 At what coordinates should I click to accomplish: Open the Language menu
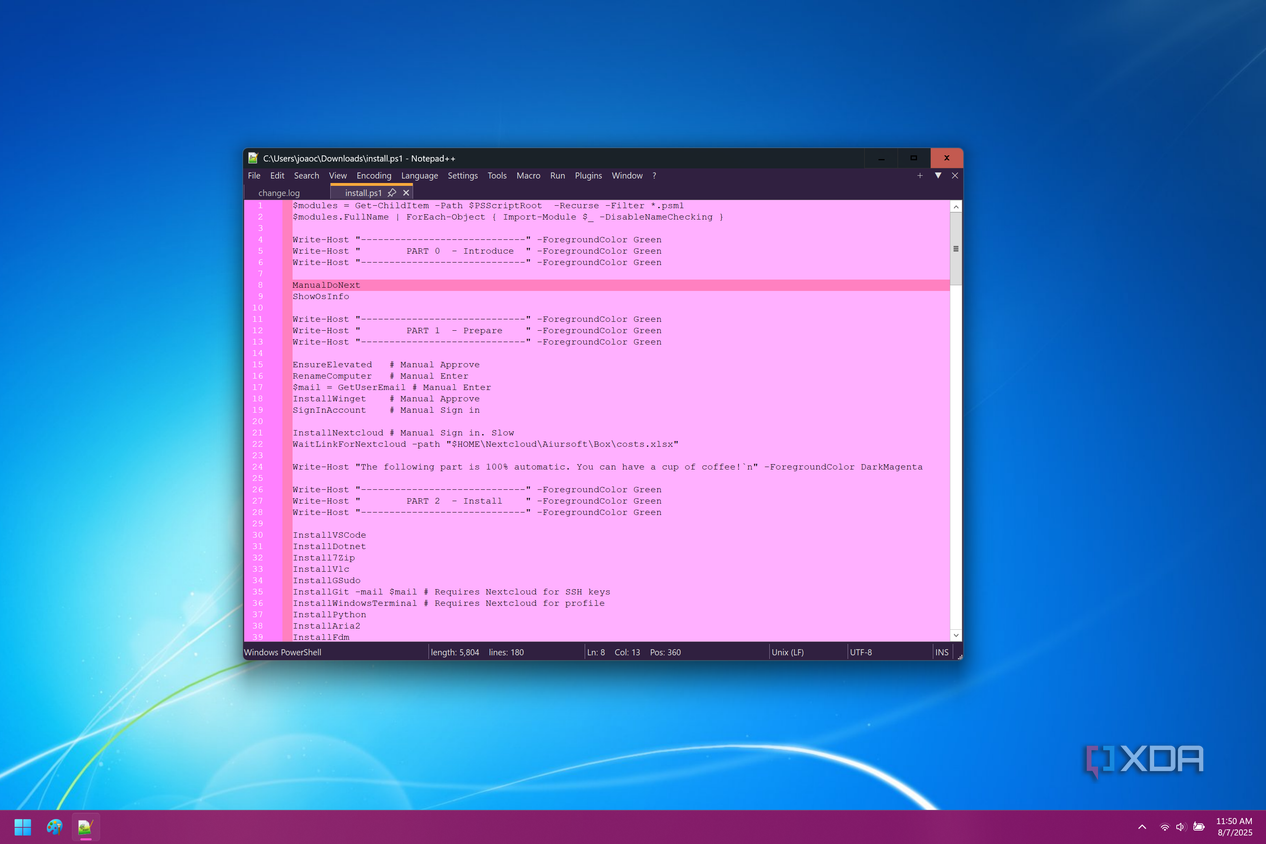tap(420, 176)
